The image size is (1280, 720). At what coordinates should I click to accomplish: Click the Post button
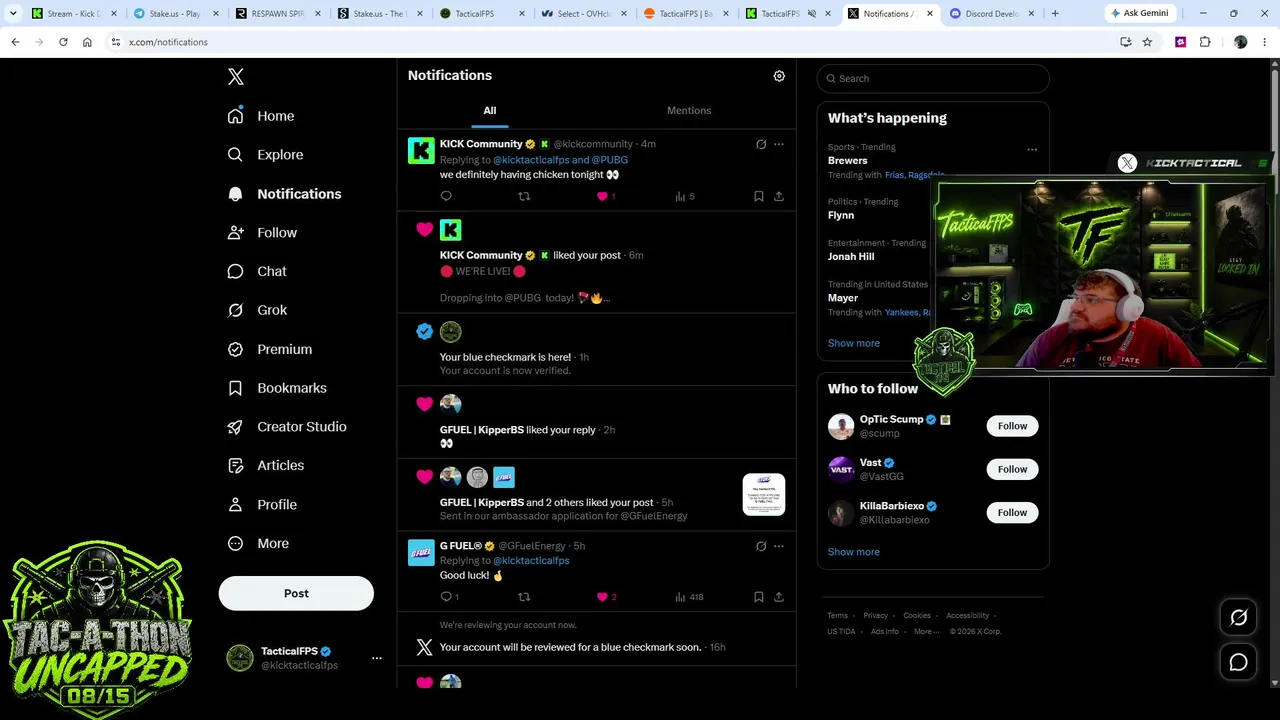point(296,593)
